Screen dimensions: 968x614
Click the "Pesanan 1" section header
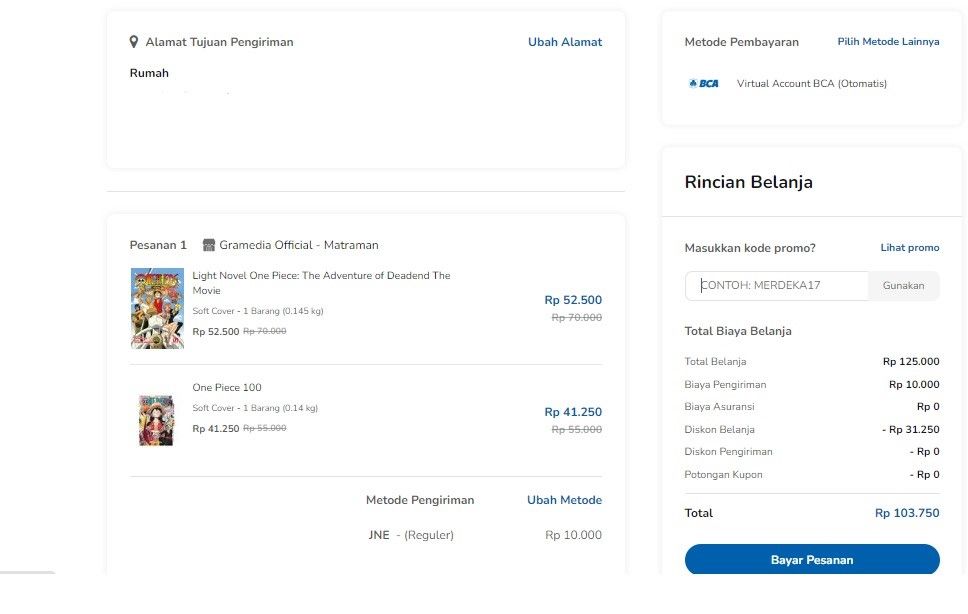158,244
